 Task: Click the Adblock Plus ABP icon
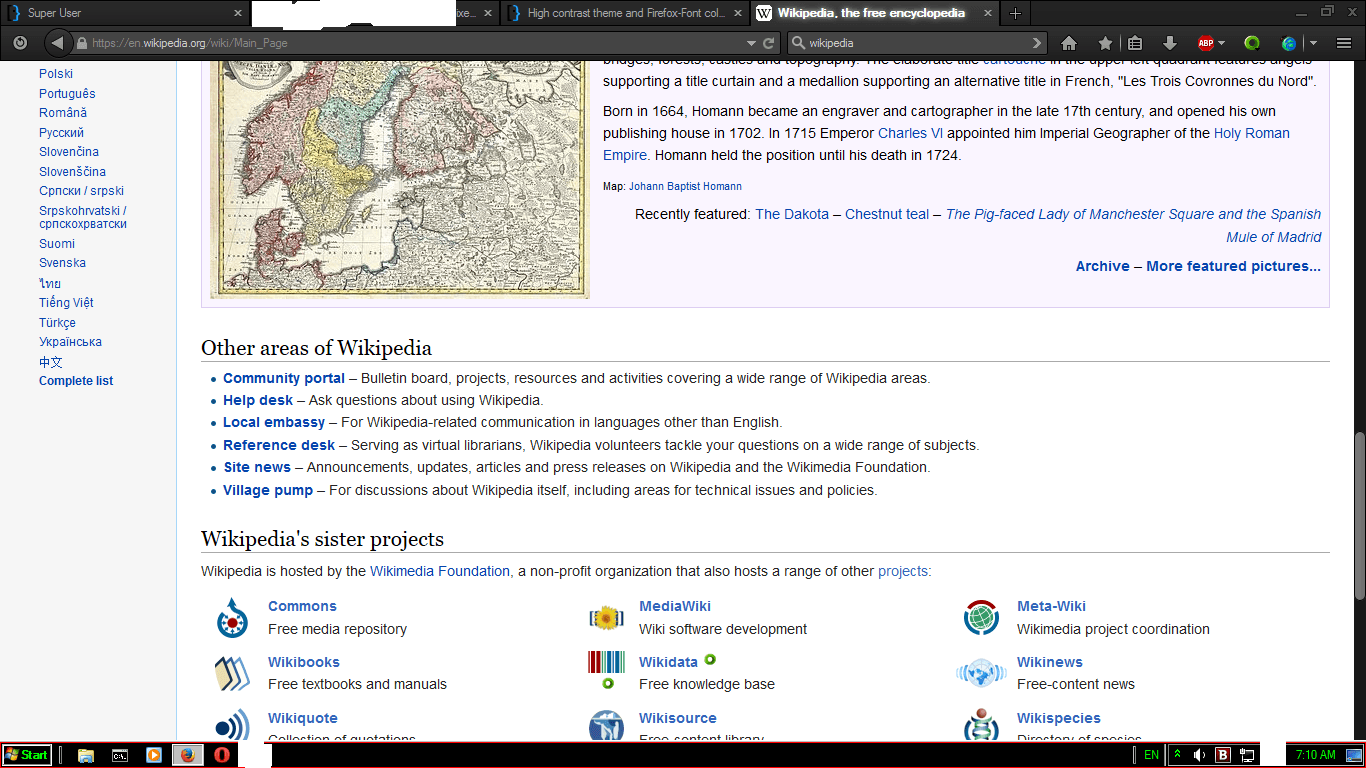(1206, 43)
